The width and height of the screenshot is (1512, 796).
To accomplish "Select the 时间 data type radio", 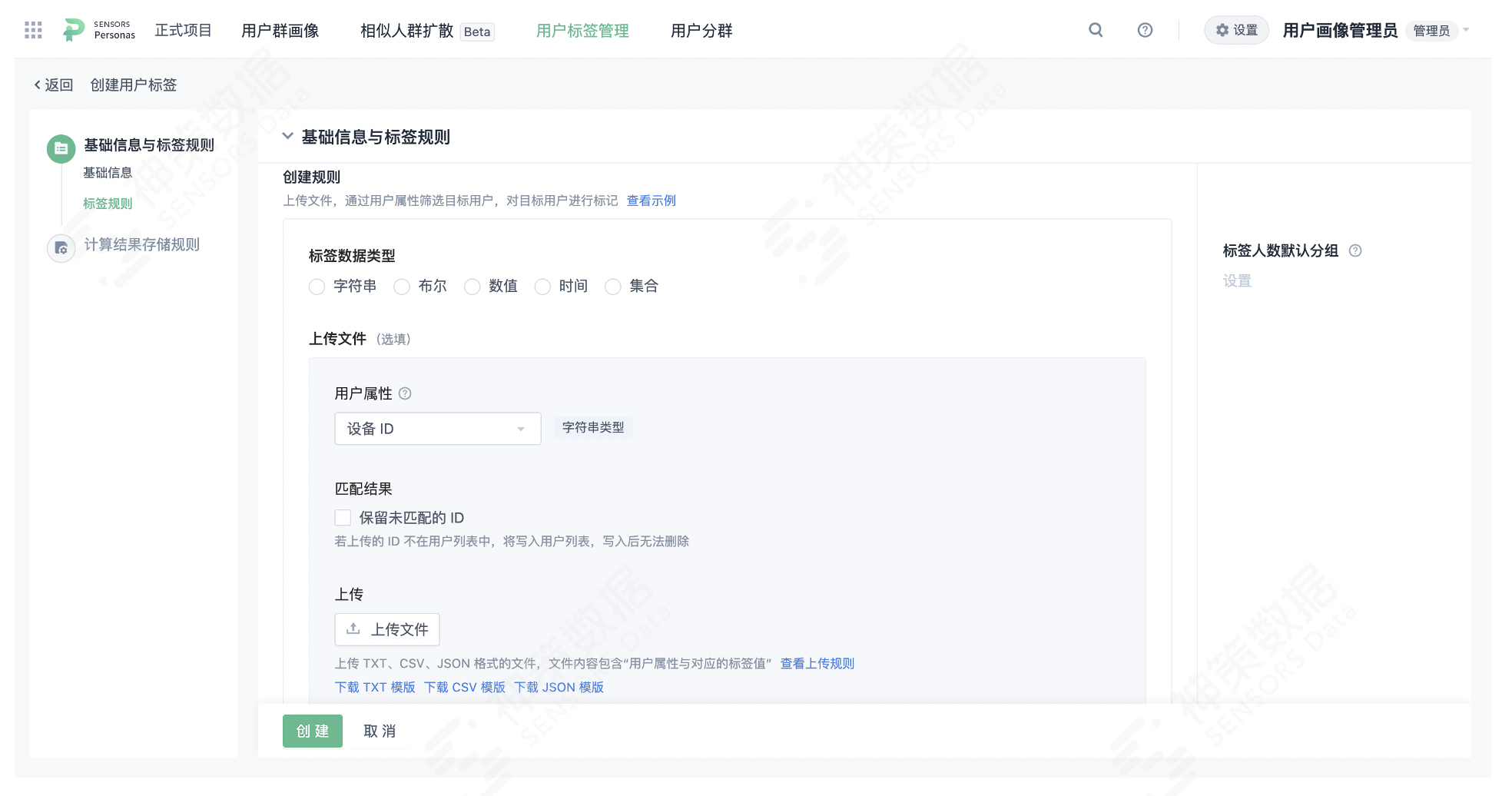I will coord(542,287).
